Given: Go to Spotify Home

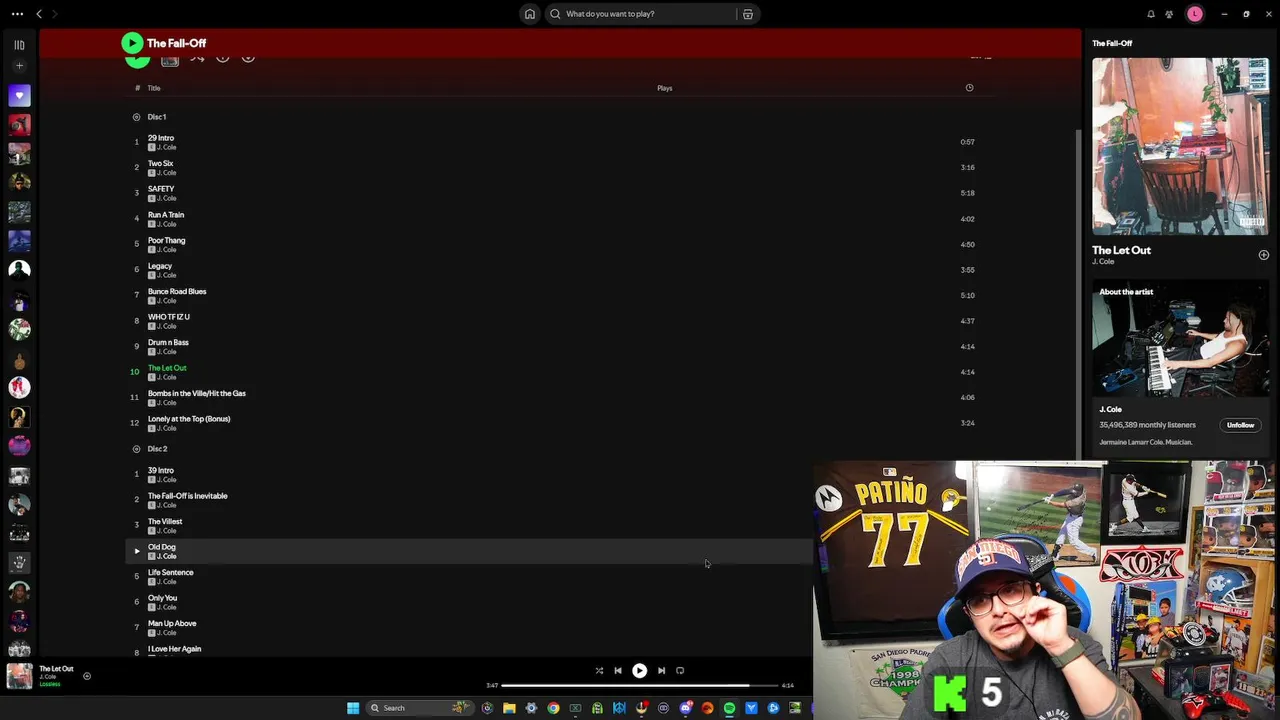Looking at the screenshot, I should 529,14.
